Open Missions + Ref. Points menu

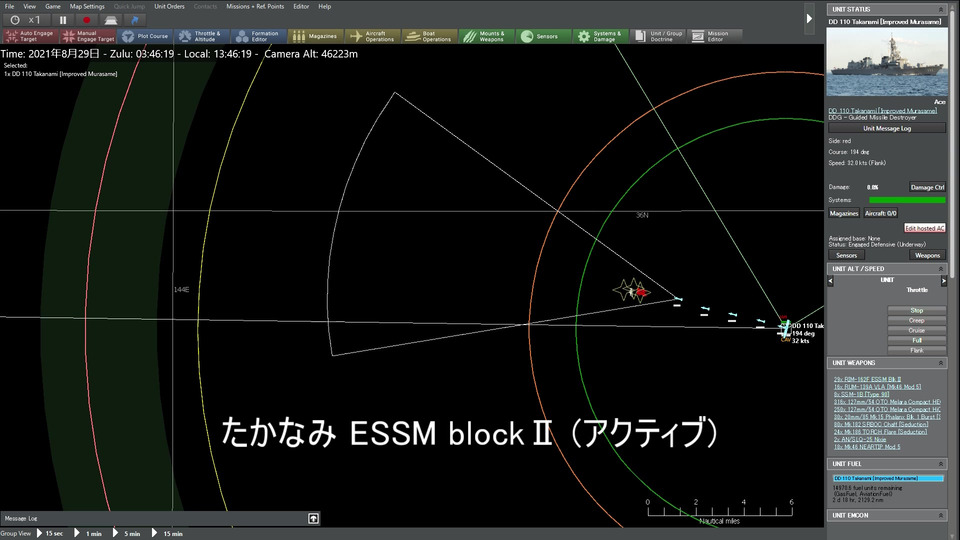pyautogui.click(x=255, y=6)
